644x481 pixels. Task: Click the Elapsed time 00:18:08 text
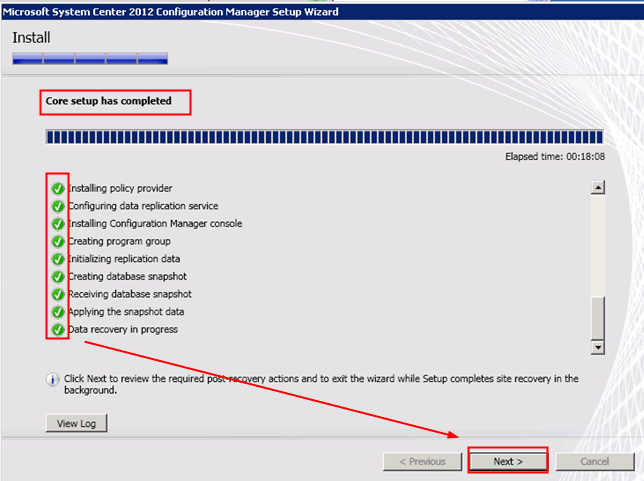555,156
